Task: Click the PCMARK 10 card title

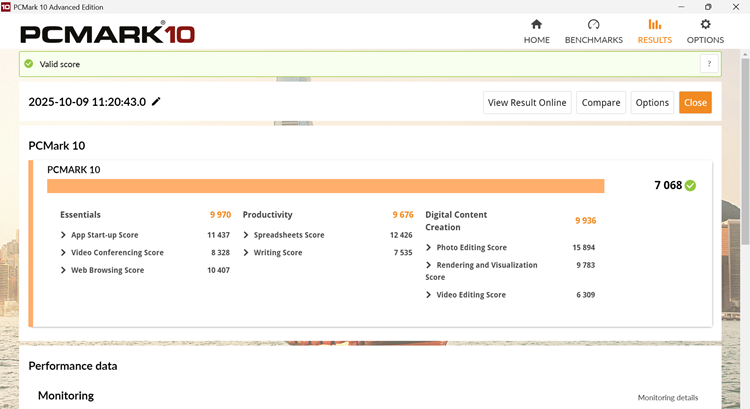Action: [74, 170]
